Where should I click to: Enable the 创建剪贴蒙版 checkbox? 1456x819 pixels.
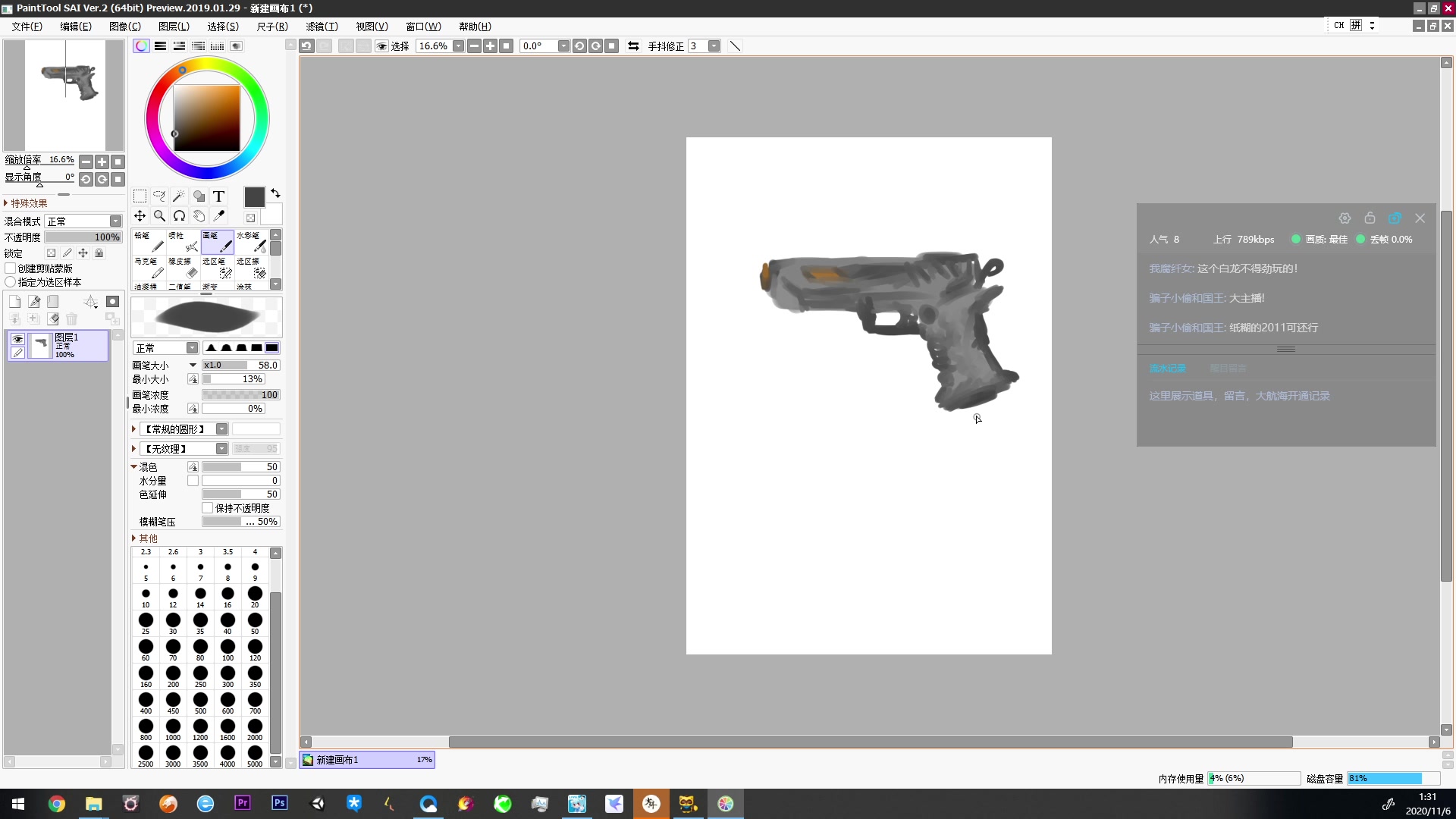click(11, 268)
